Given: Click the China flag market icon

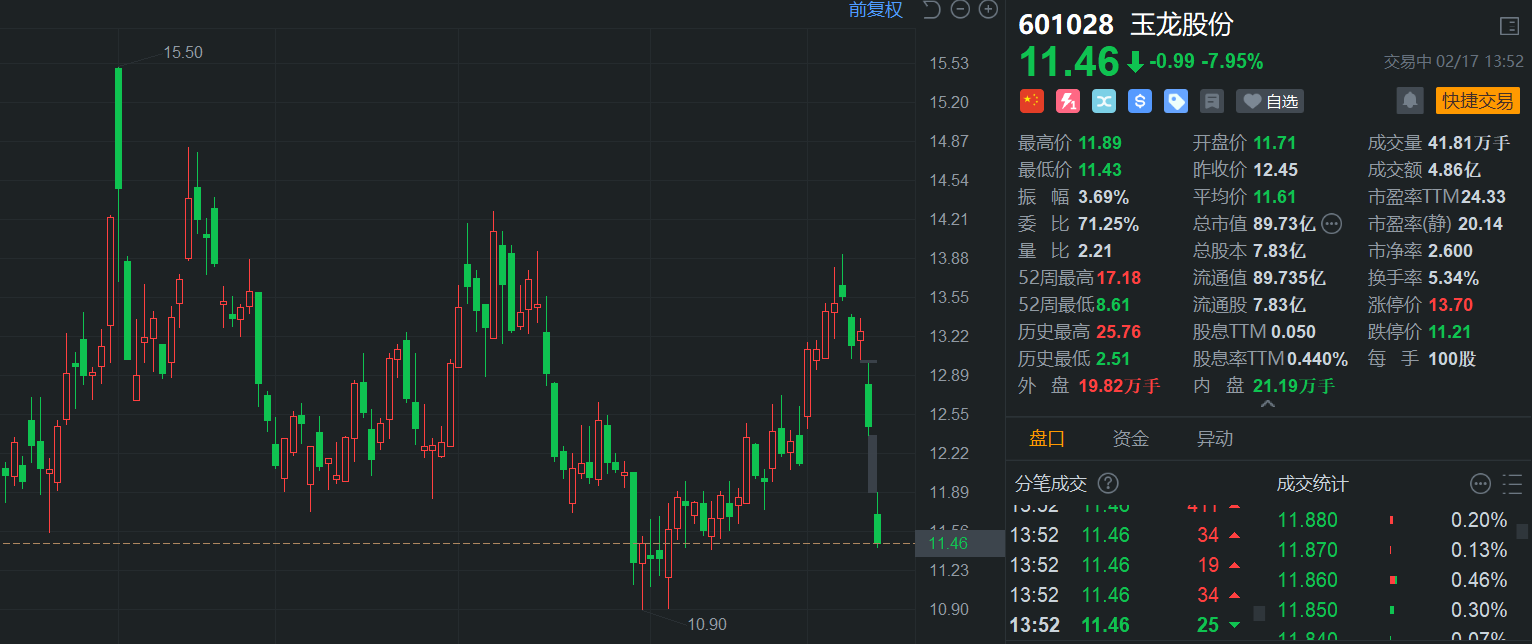Looking at the screenshot, I should [1031, 101].
